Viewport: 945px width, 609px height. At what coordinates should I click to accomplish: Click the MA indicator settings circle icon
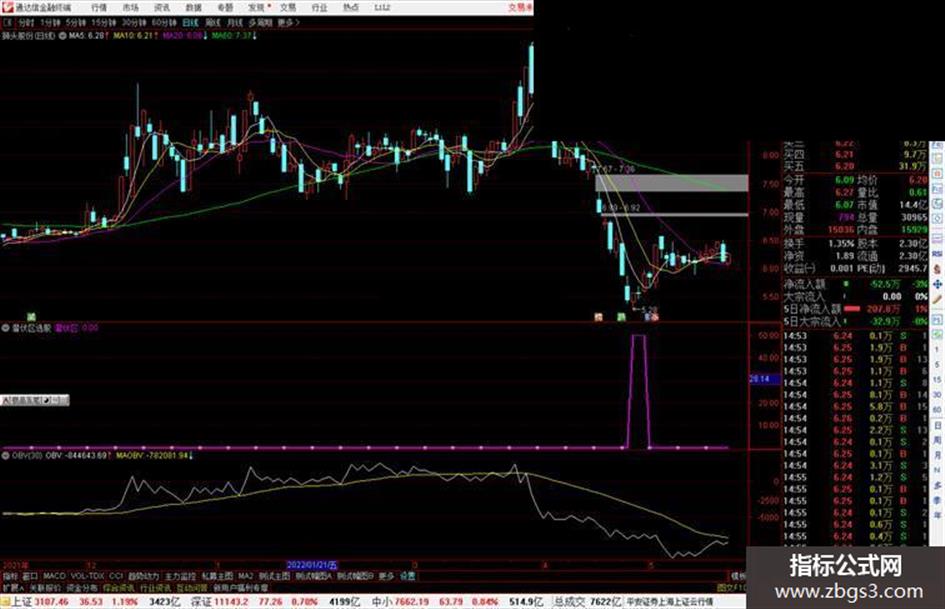coord(62,36)
